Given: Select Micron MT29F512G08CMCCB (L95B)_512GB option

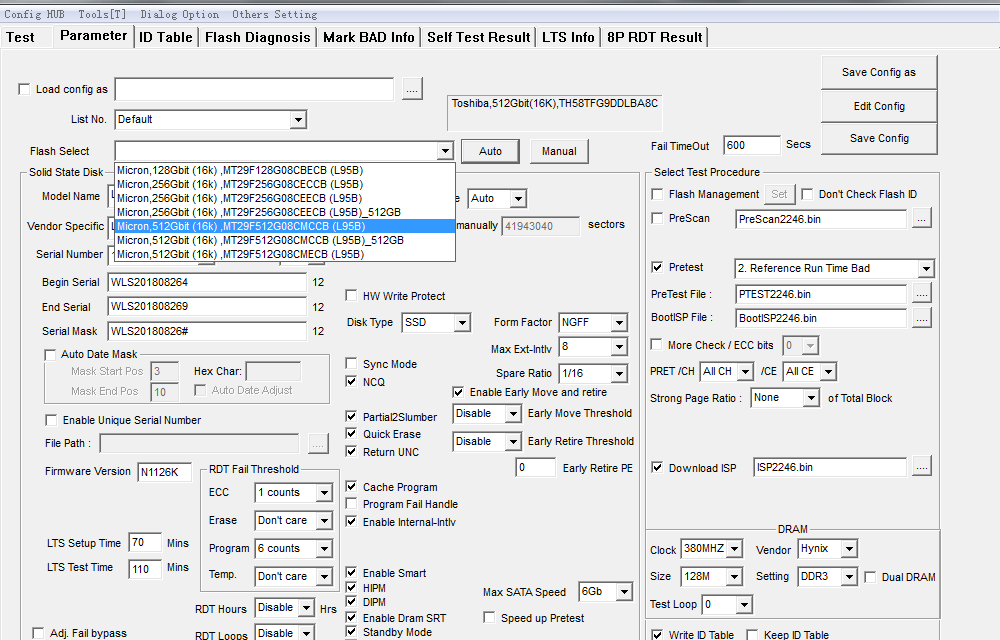Looking at the screenshot, I should point(285,240).
